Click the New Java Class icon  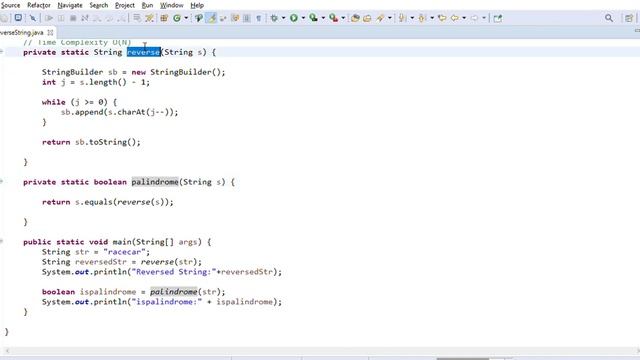click(x=177, y=18)
